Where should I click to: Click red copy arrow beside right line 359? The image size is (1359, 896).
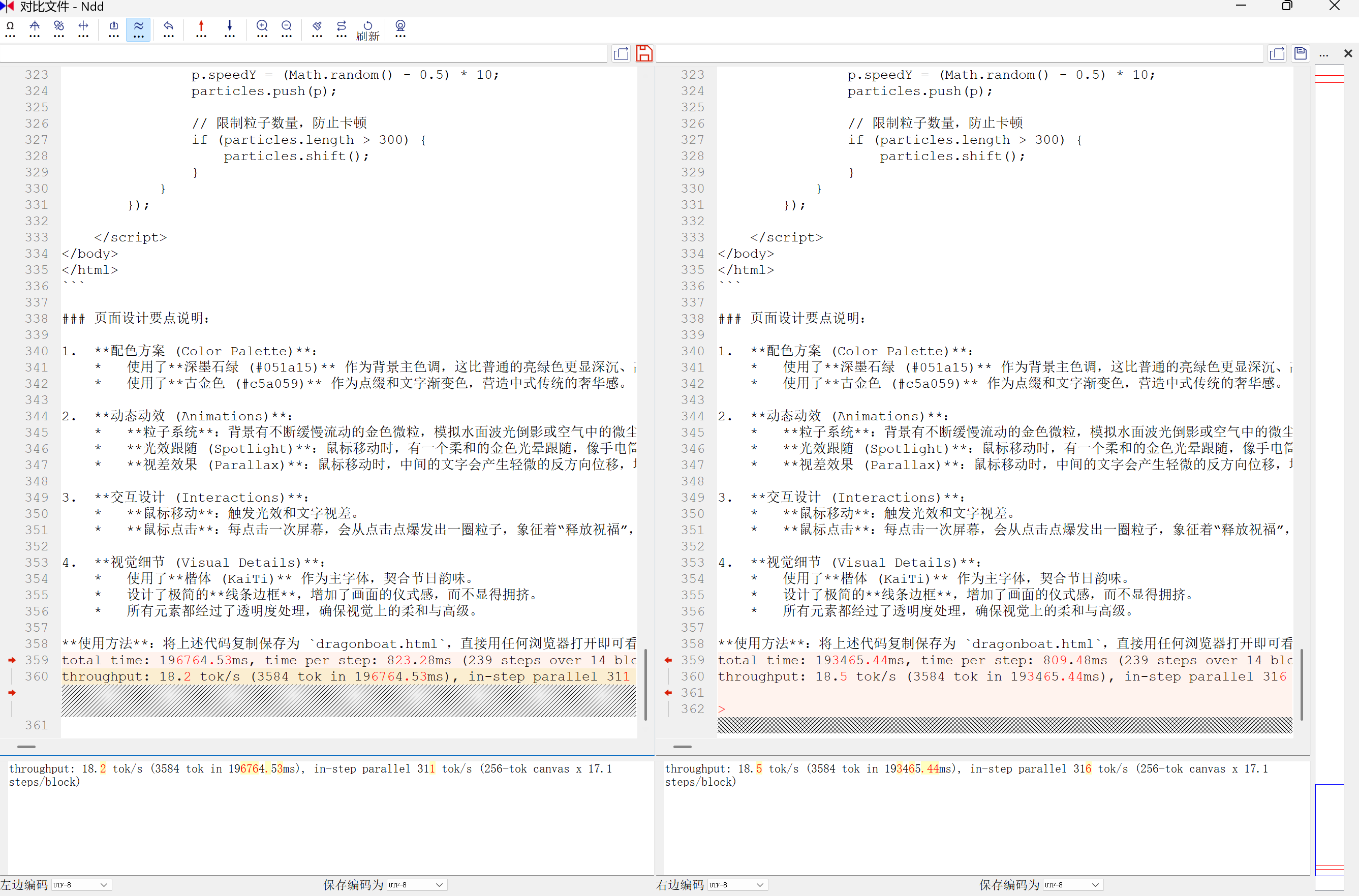pyautogui.click(x=668, y=661)
